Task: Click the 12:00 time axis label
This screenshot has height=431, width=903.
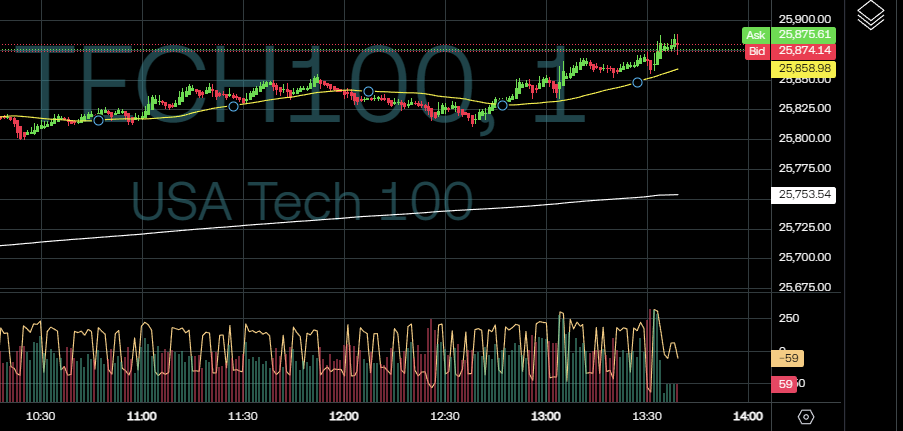Action: pos(344,416)
